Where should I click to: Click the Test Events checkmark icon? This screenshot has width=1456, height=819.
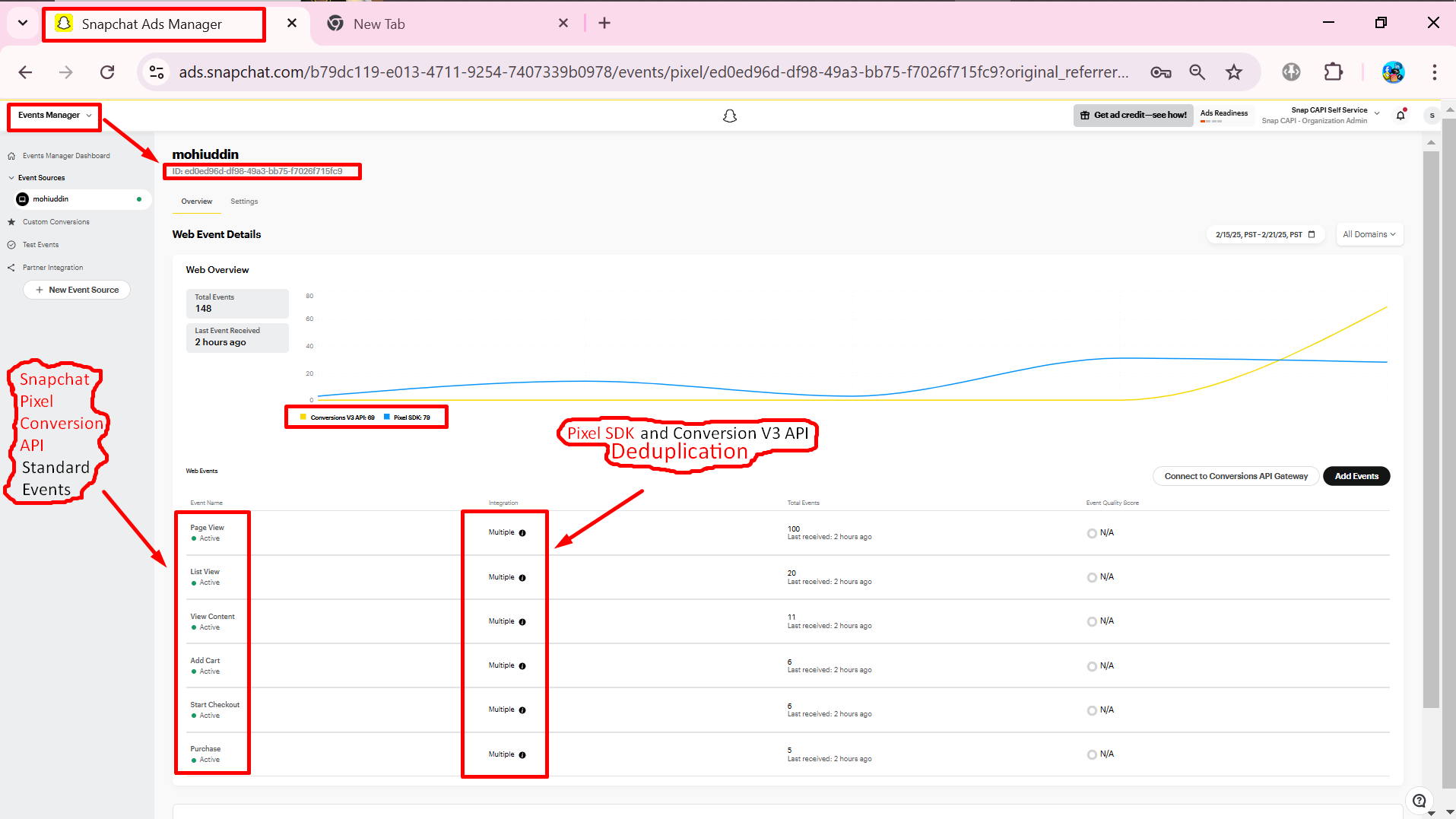11,245
